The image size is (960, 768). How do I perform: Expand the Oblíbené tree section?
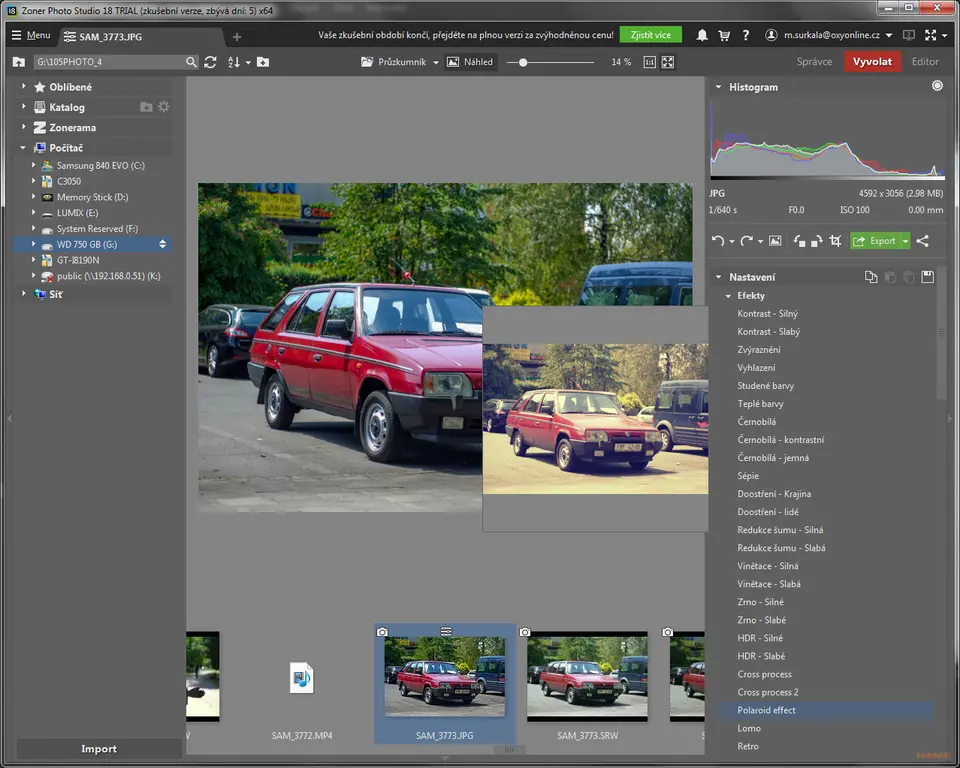[24, 87]
